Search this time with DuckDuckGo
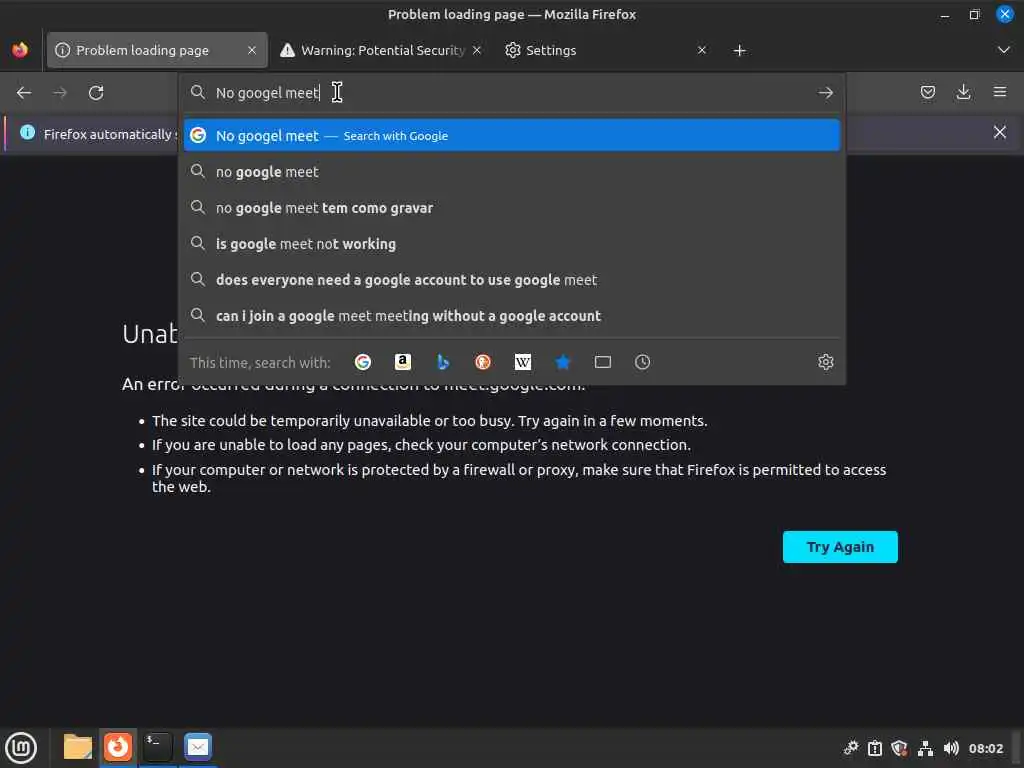Image resolution: width=1024 pixels, height=768 pixels. coord(483,362)
